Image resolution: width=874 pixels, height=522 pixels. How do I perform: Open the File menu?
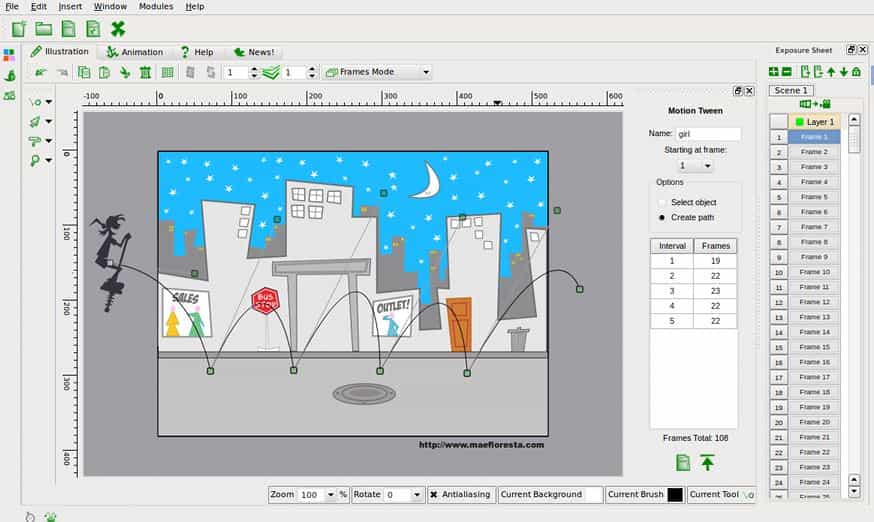12,7
